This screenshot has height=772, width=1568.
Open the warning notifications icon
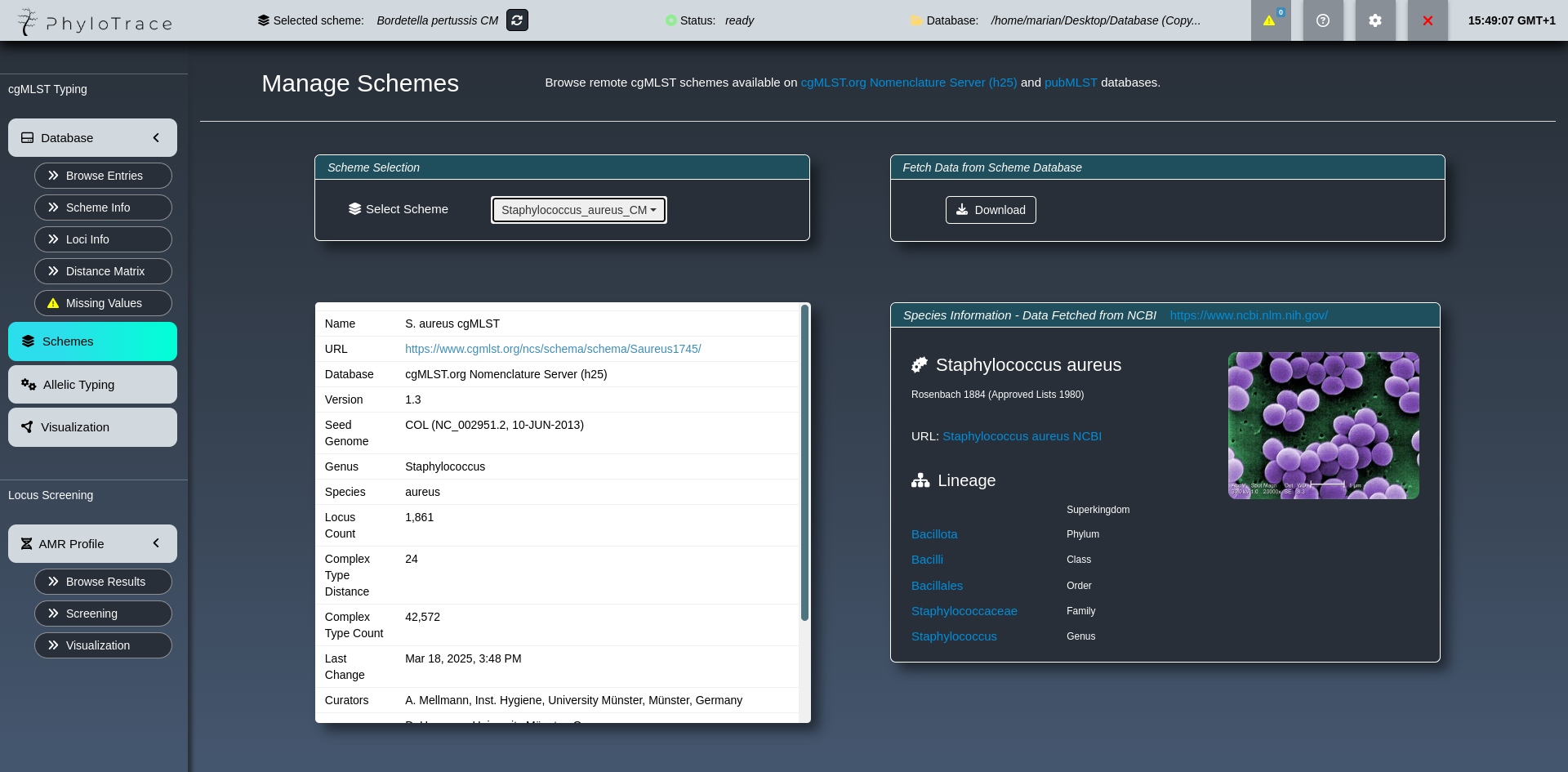1270,20
